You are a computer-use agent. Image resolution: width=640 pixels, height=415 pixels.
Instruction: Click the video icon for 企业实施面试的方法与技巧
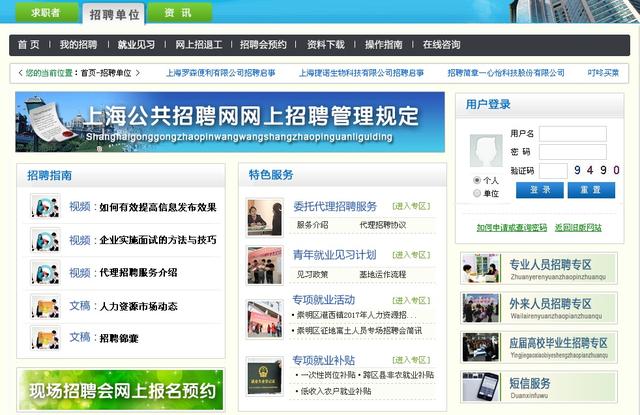click(x=45, y=240)
